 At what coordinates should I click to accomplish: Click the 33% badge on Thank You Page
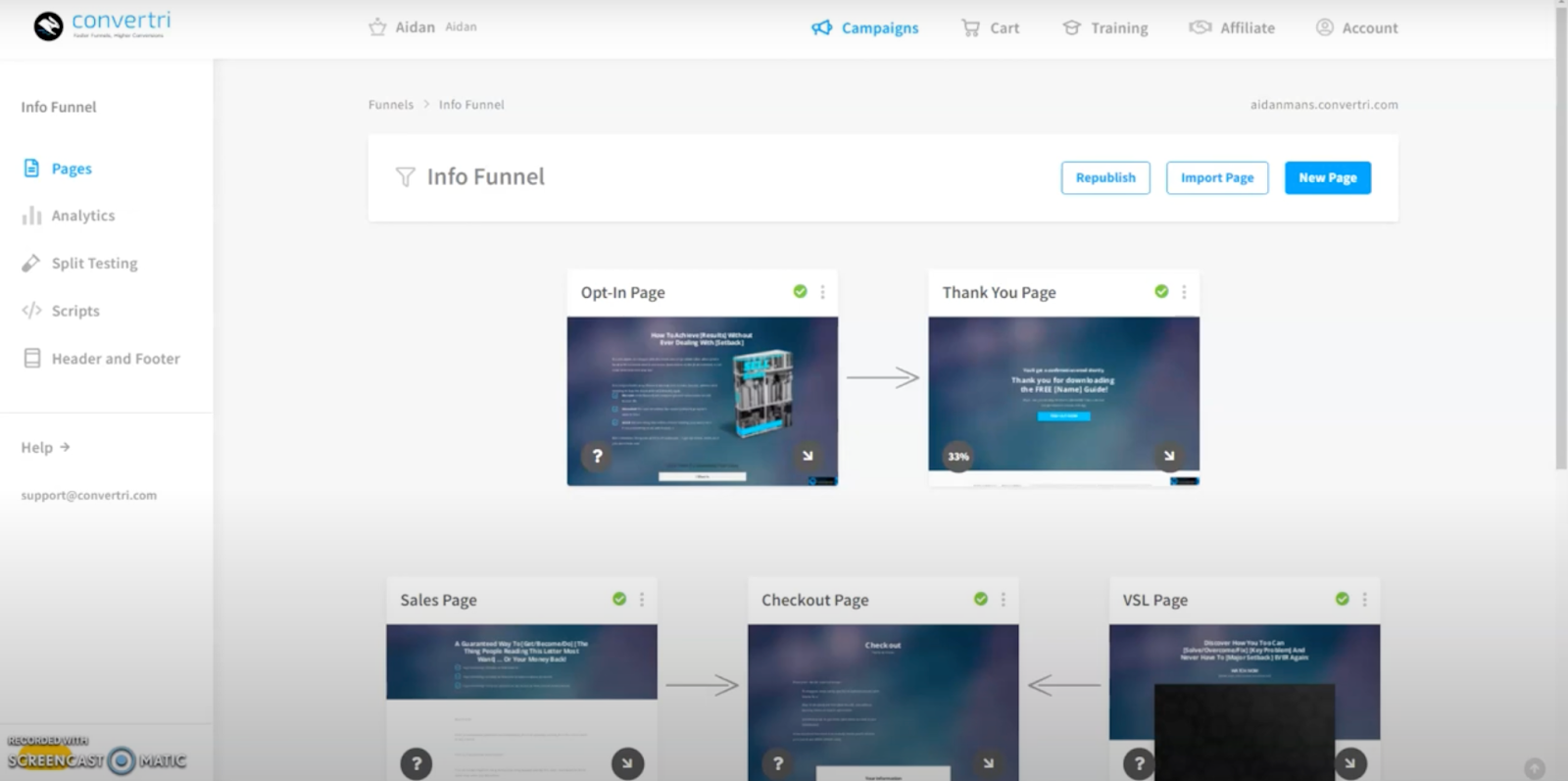pyautogui.click(x=957, y=456)
